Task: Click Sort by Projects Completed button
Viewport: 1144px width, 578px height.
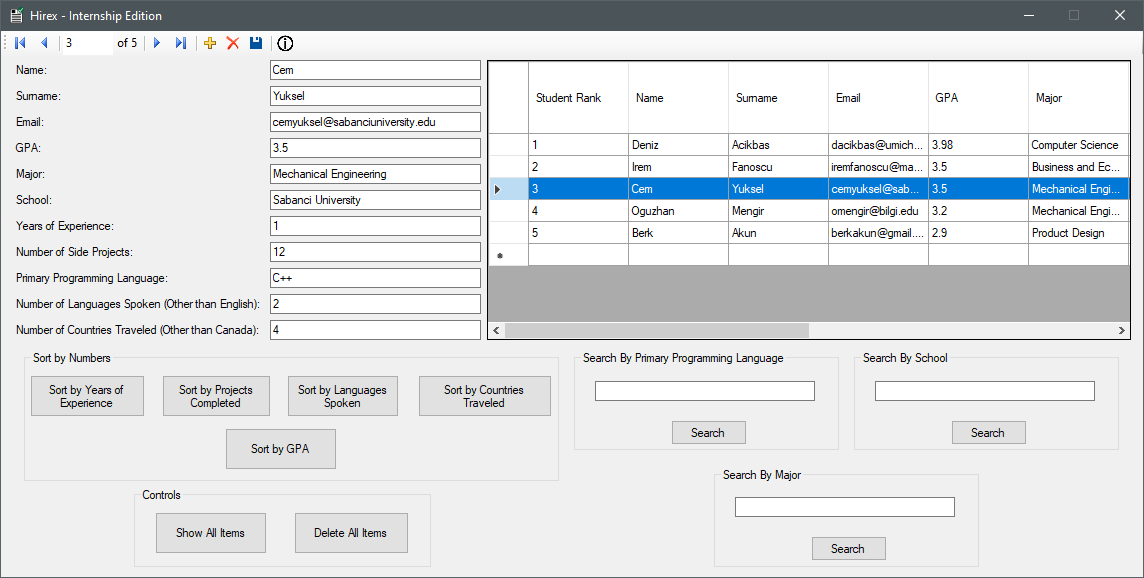Action: pos(216,396)
